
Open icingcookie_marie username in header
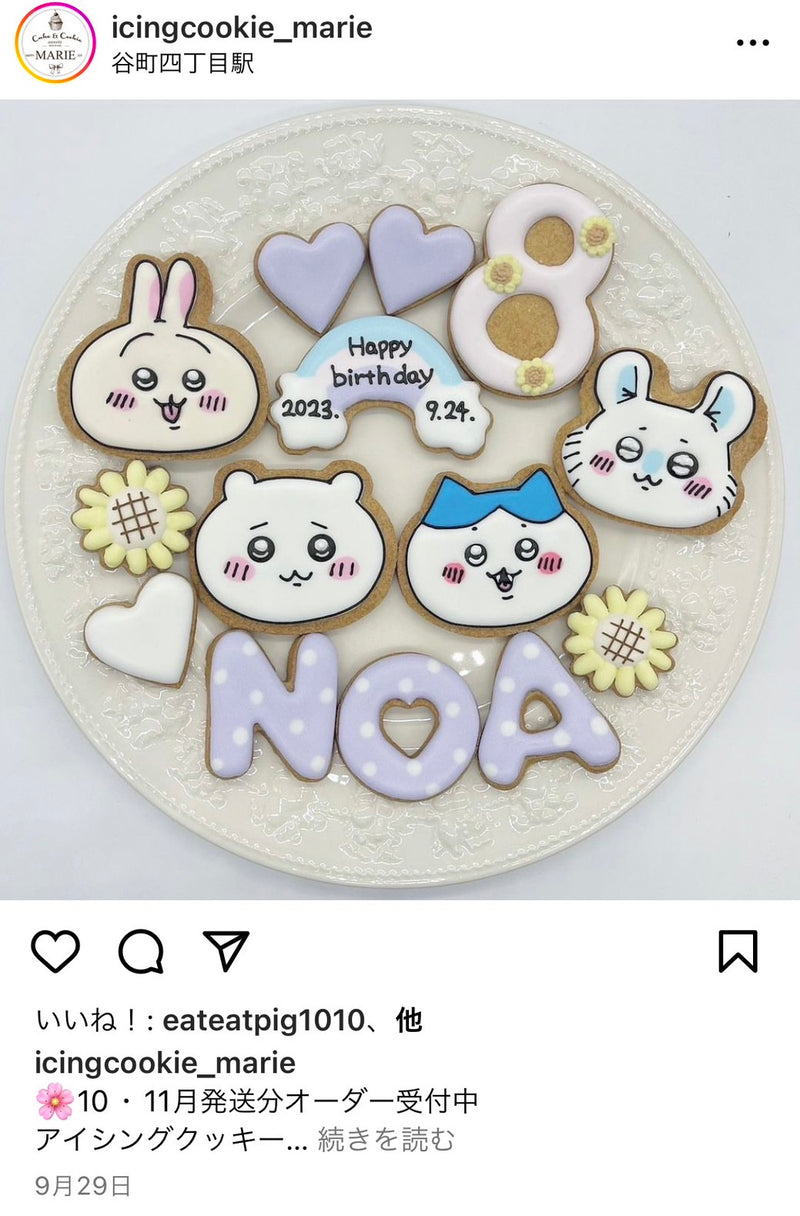pyautogui.click(x=244, y=27)
